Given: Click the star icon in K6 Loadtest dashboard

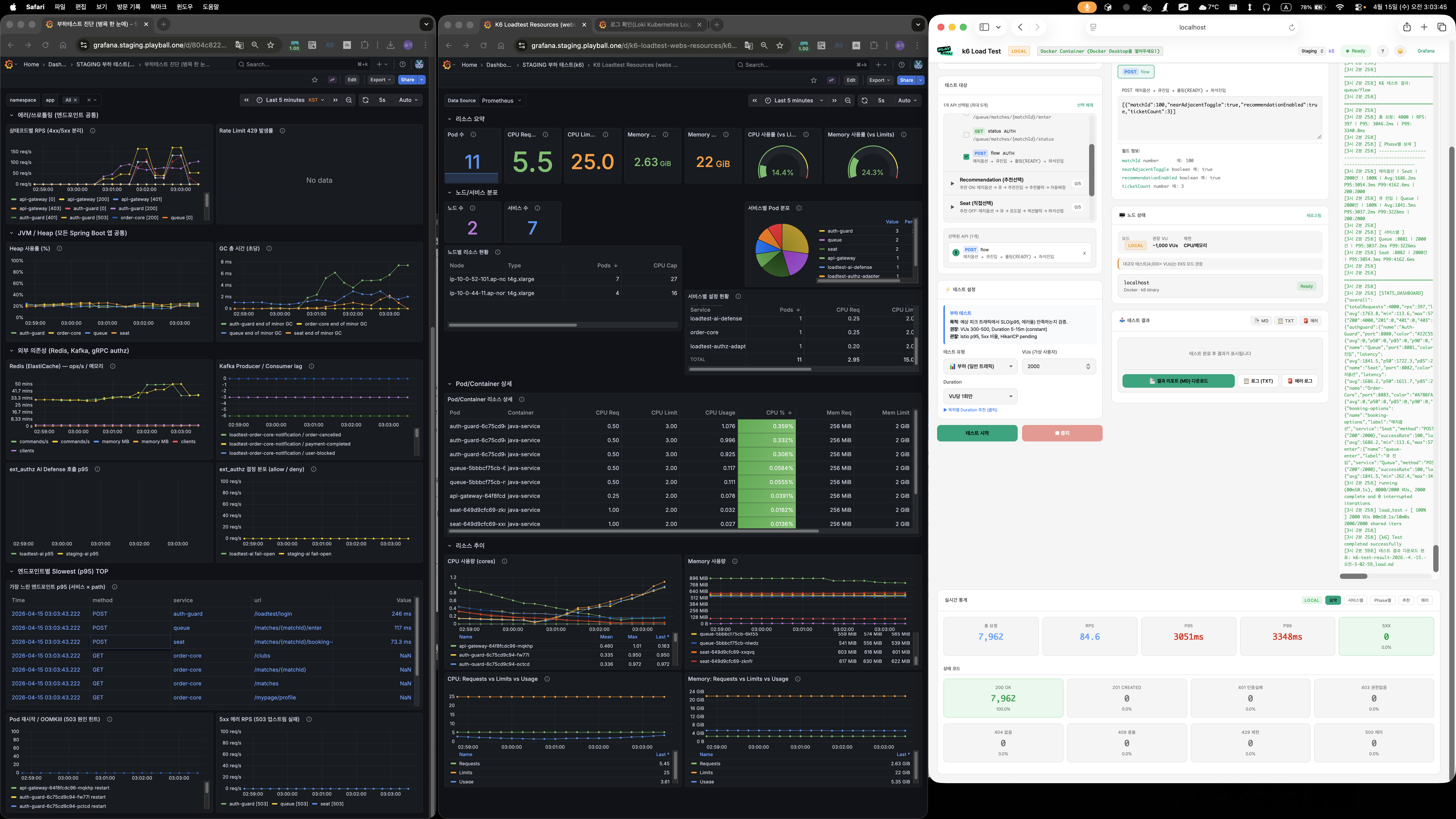Looking at the screenshot, I should click(x=813, y=80).
